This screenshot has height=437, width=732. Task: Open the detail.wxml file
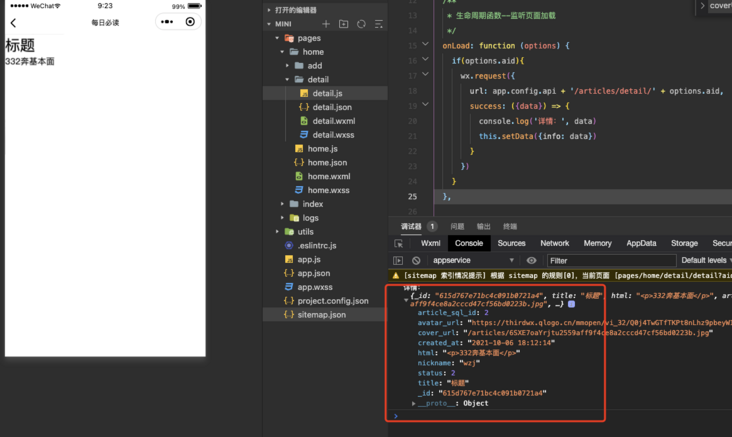point(333,121)
